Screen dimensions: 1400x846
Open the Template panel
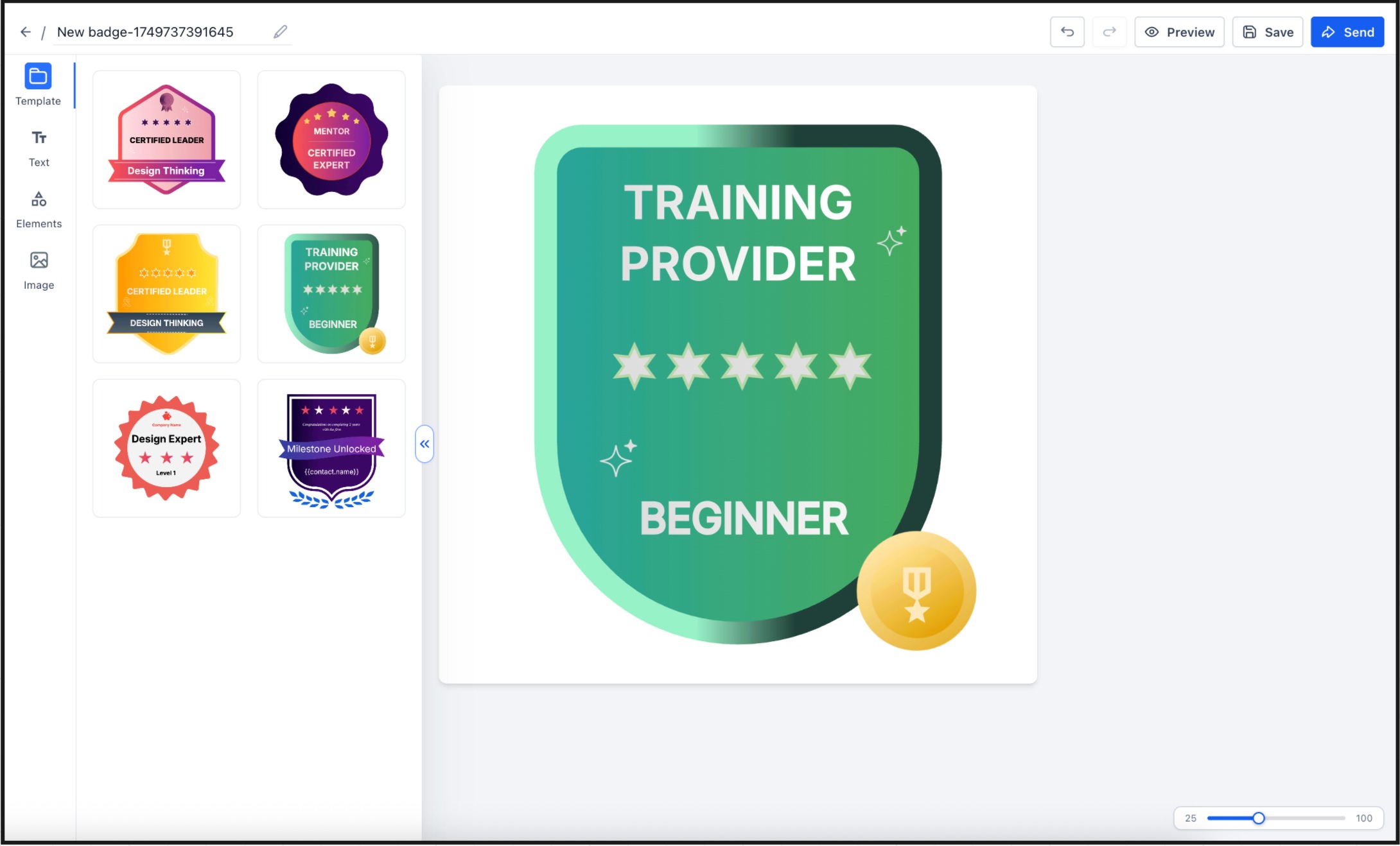coord(38,85)
